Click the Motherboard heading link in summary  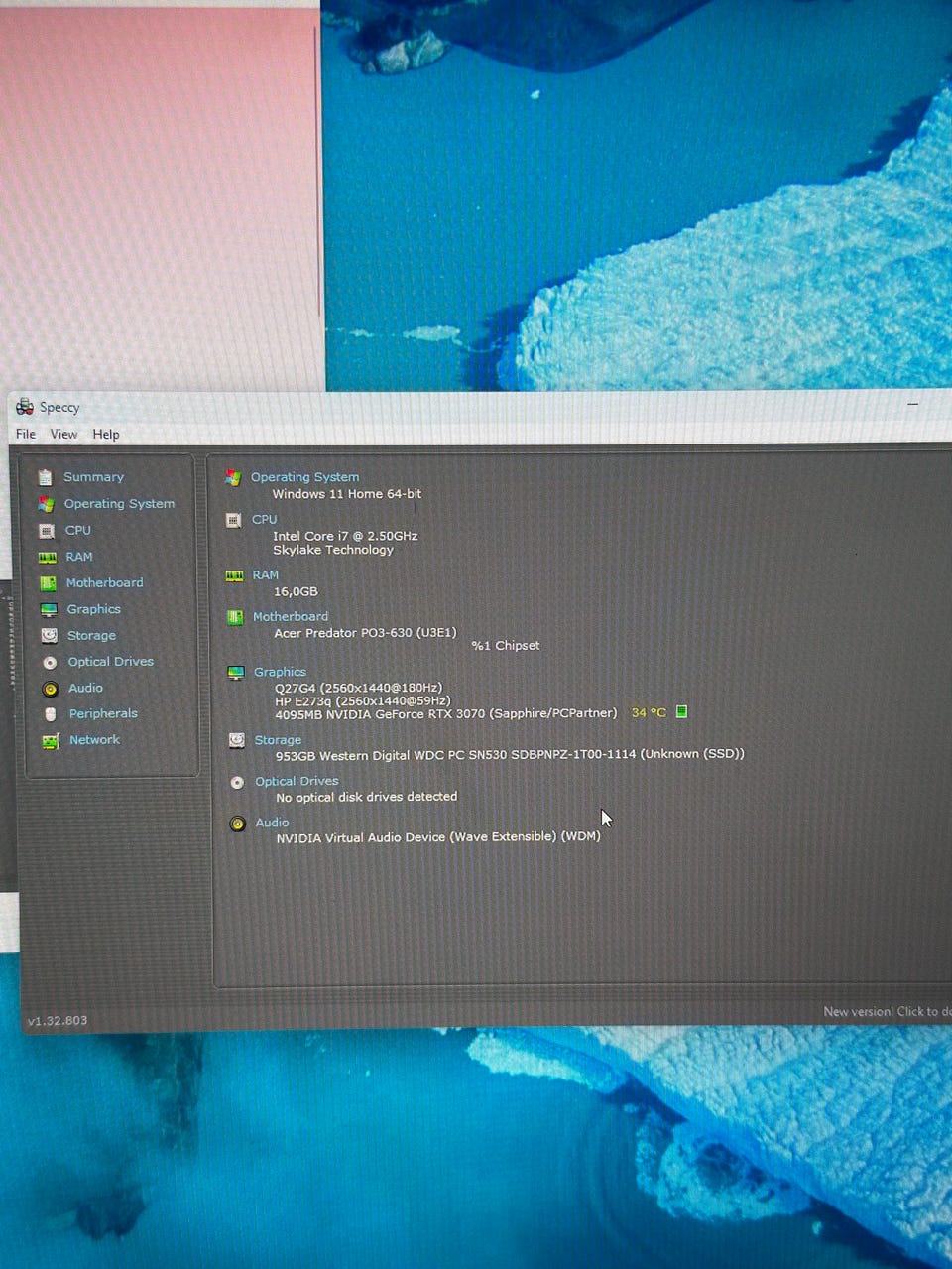(x=291, y=616)
